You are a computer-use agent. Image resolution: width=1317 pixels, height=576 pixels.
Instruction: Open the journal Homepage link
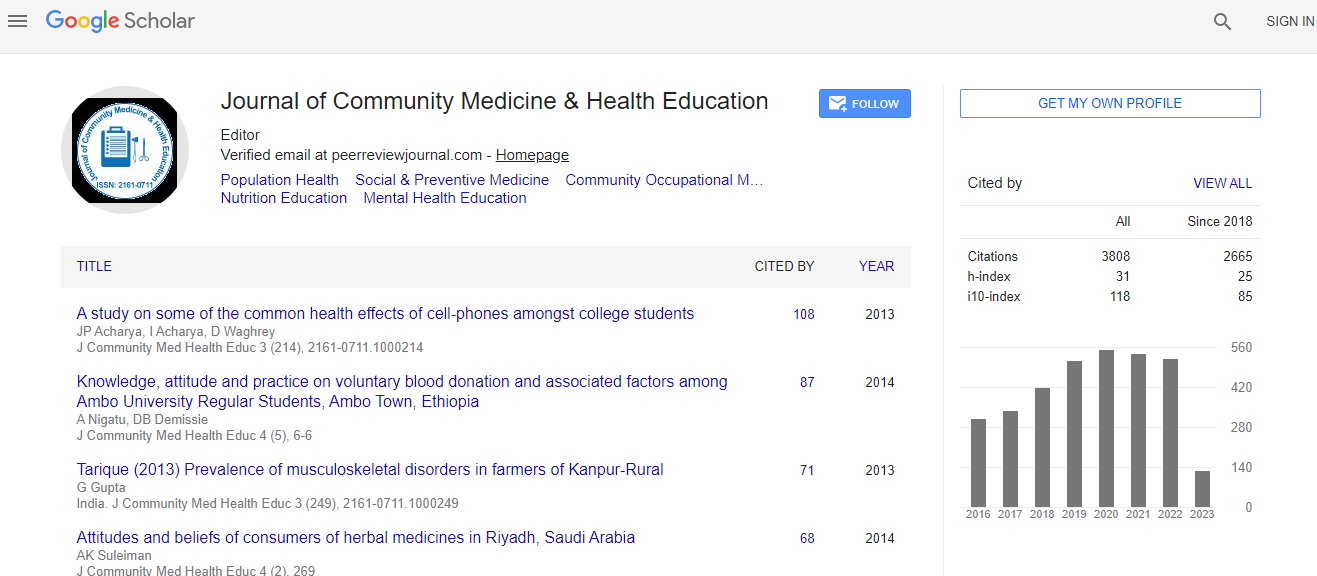click(532, 155)
